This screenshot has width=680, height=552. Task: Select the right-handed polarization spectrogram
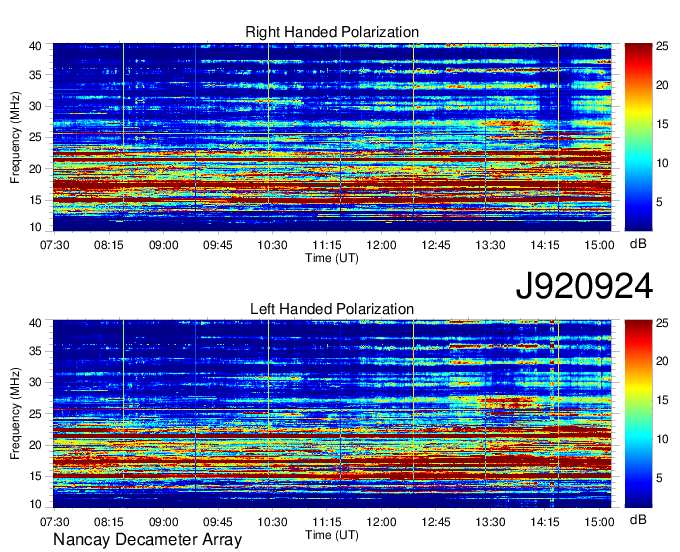click(x=332, y=137)
